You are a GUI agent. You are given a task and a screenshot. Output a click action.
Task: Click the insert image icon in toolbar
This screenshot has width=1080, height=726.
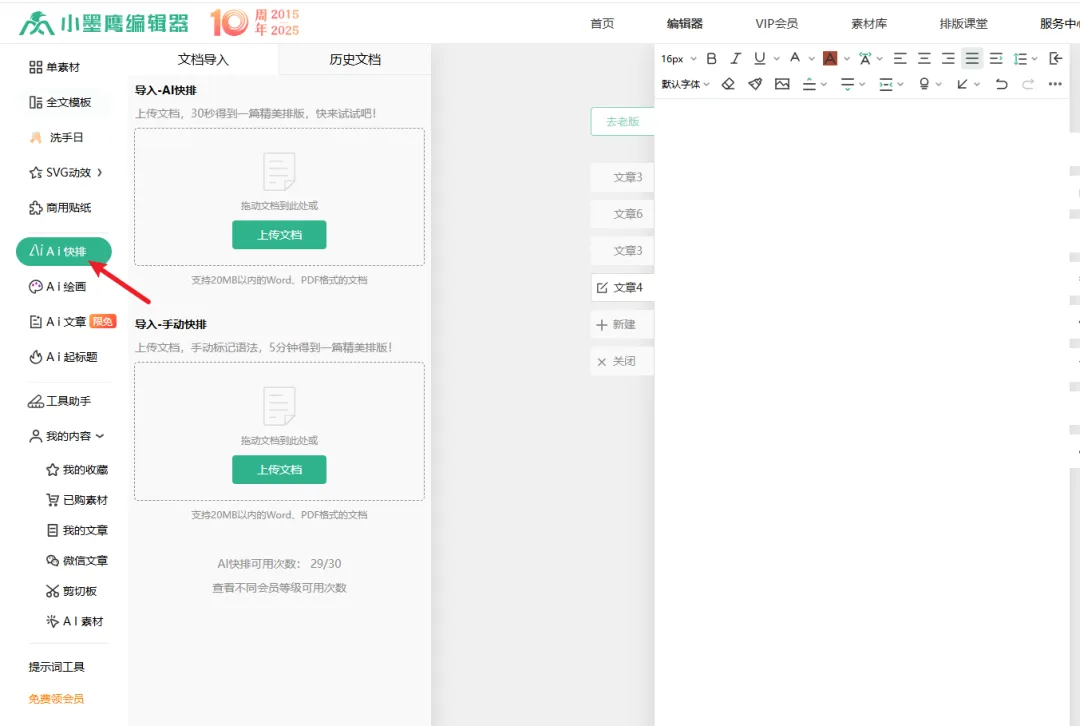(784, 84)
